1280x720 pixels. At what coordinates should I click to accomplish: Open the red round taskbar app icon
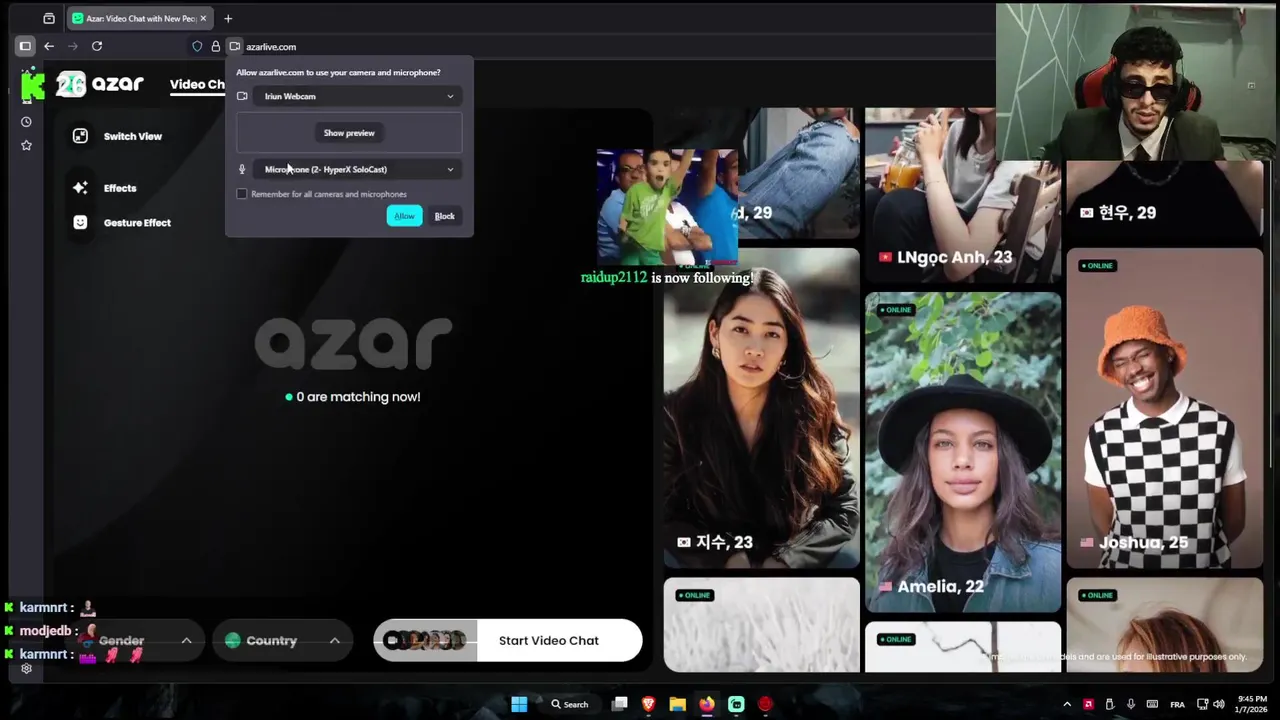[765, 704]
